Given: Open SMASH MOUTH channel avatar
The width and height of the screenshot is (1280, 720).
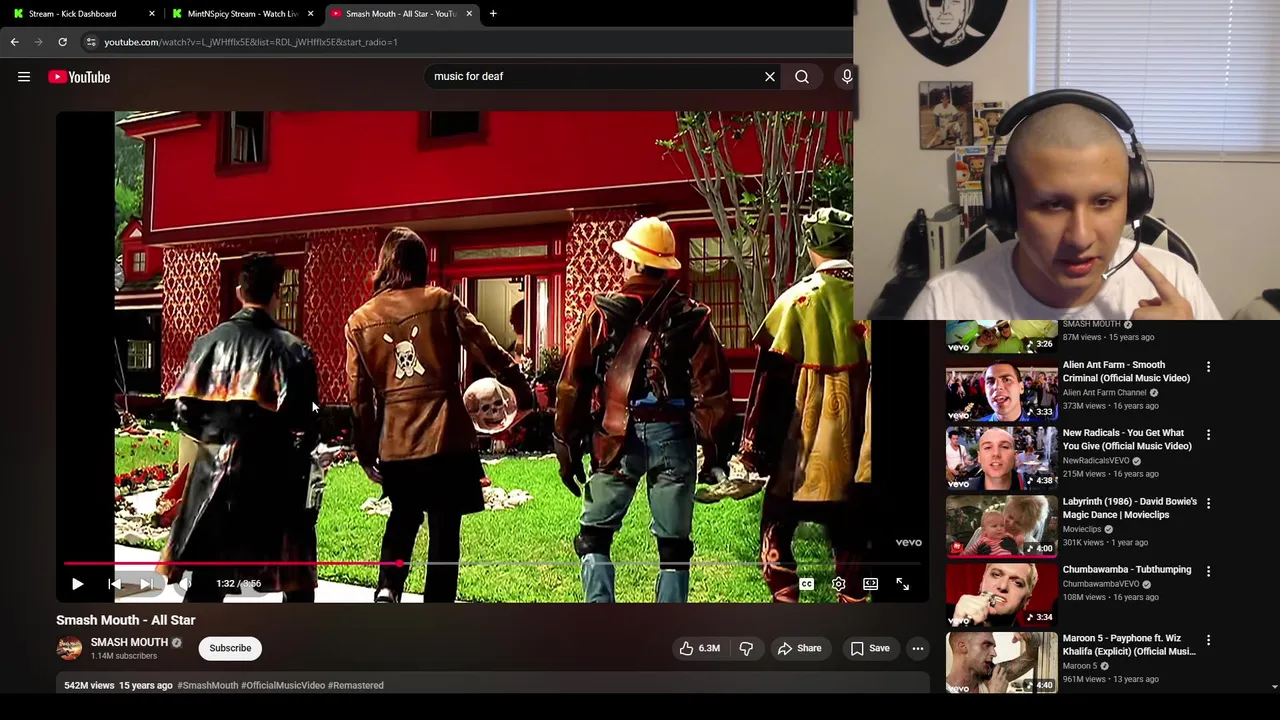Looking at the screenshot, I should [x=69, y=648].
